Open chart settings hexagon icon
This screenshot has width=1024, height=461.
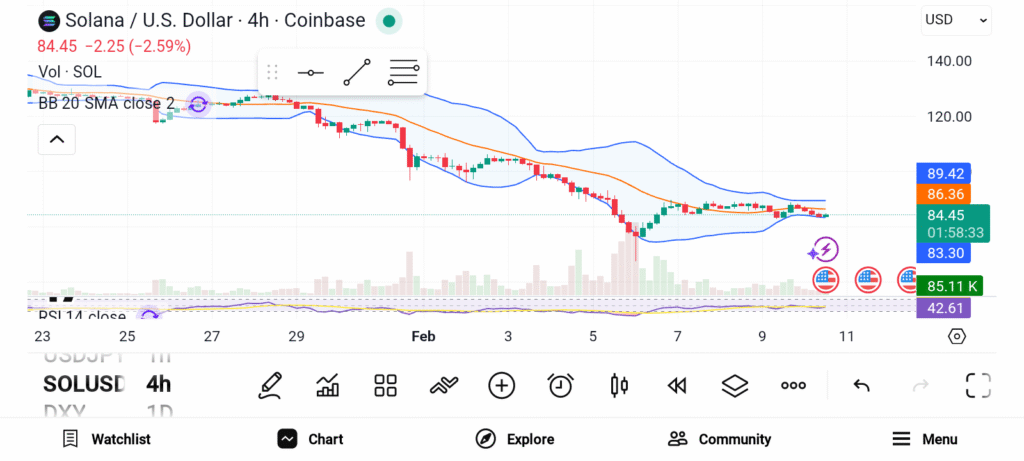[957, 336]
